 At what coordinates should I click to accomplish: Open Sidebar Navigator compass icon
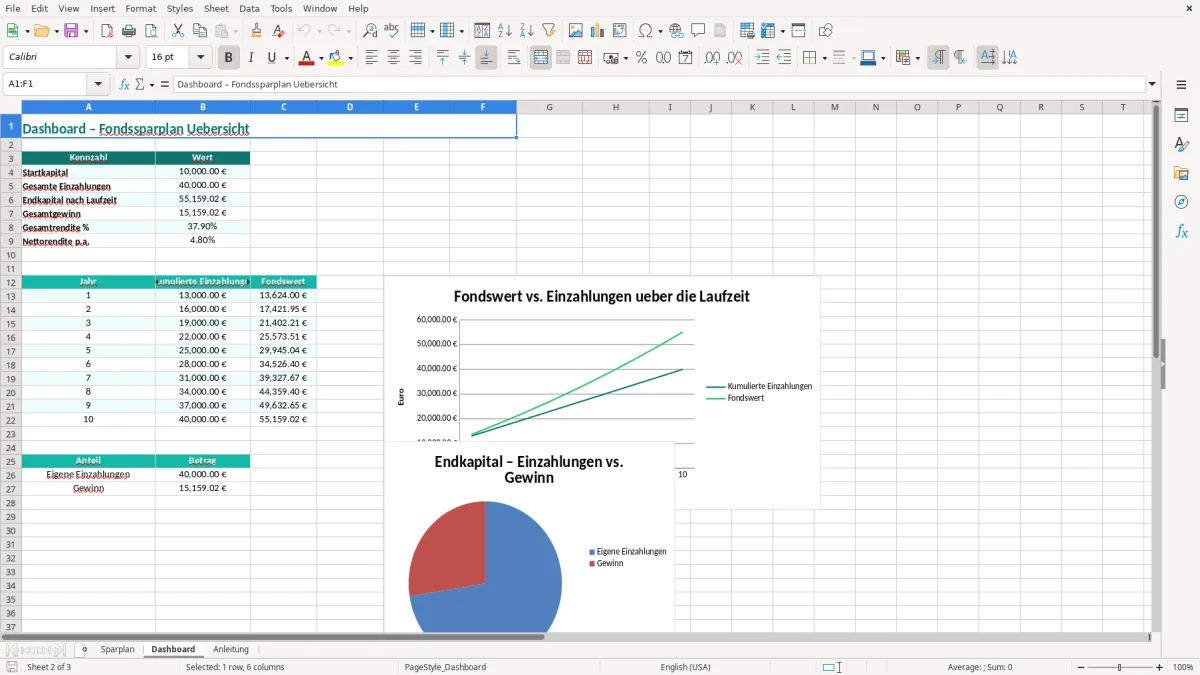point(1181,202)
